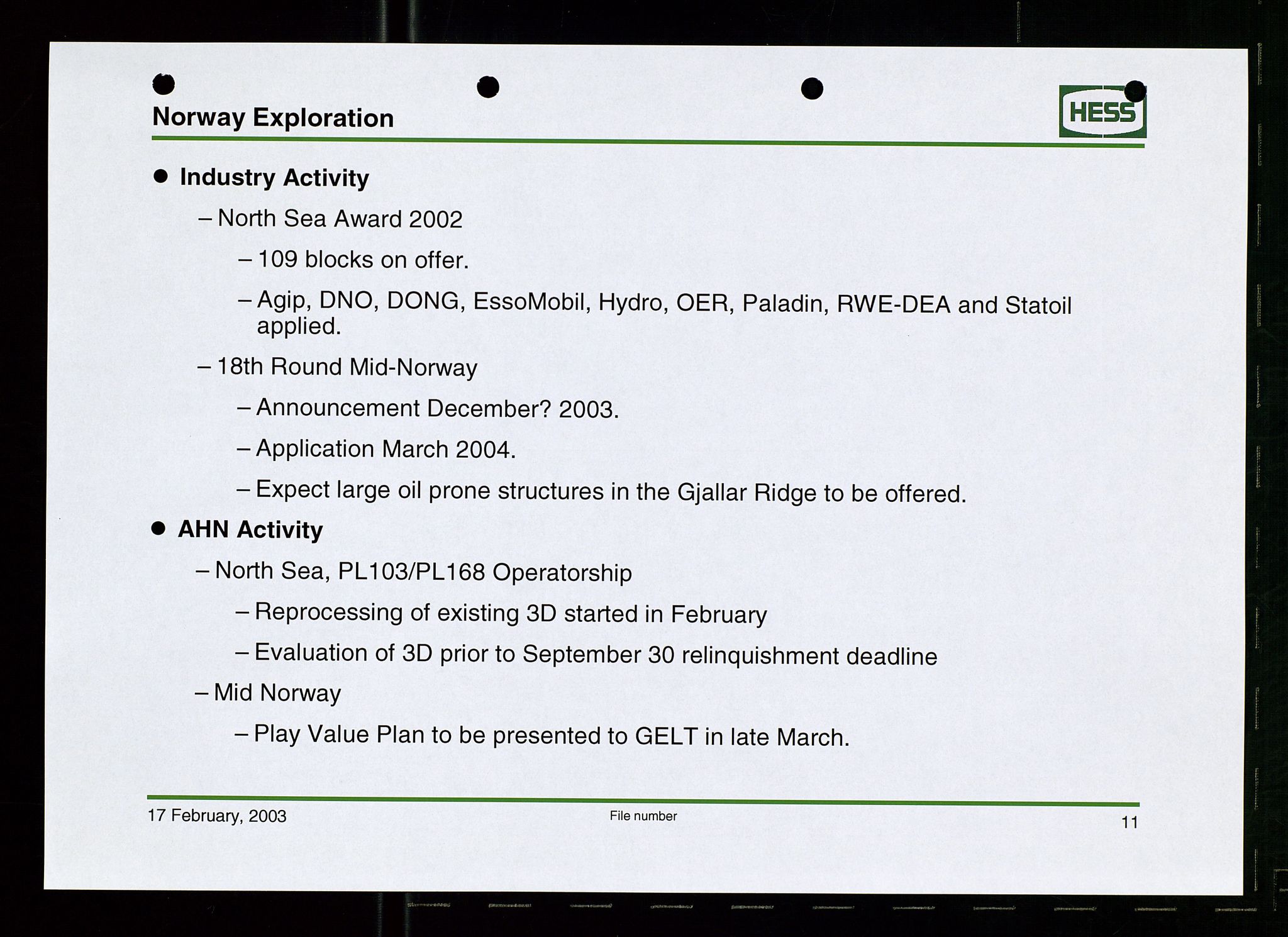This screenshot has width=1288, height=937.
Task: Click 'Evaluation of 3D prior to September 30' line
Action: click(x=596, y=655)
